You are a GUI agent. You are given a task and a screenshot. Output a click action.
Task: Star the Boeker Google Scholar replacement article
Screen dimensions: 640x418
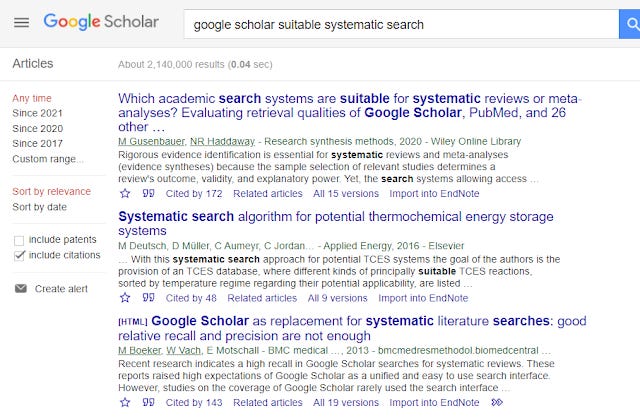tap(125, 402)
